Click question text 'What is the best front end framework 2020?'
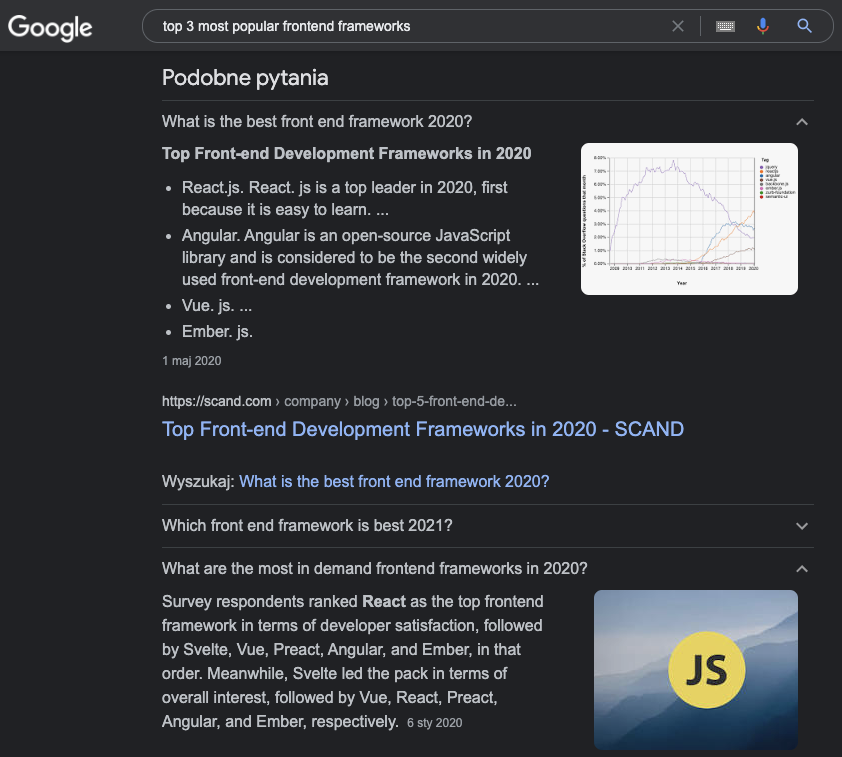 click(317, 121)
